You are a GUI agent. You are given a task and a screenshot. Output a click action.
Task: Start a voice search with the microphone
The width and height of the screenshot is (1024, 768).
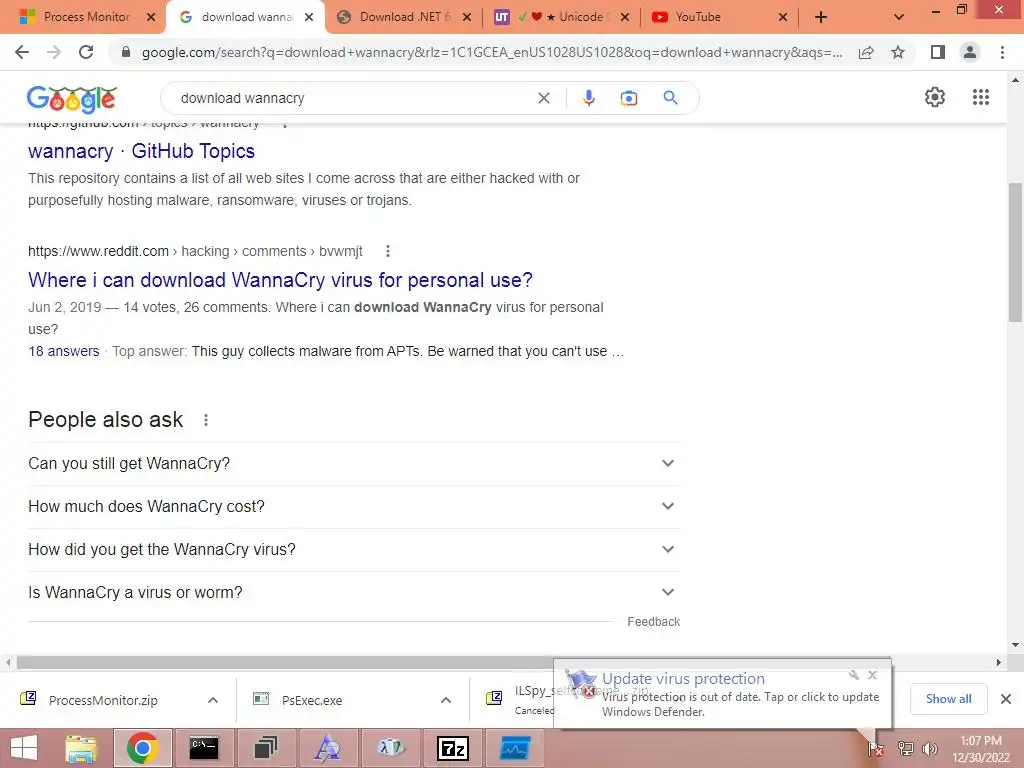[x=588, y=98]
